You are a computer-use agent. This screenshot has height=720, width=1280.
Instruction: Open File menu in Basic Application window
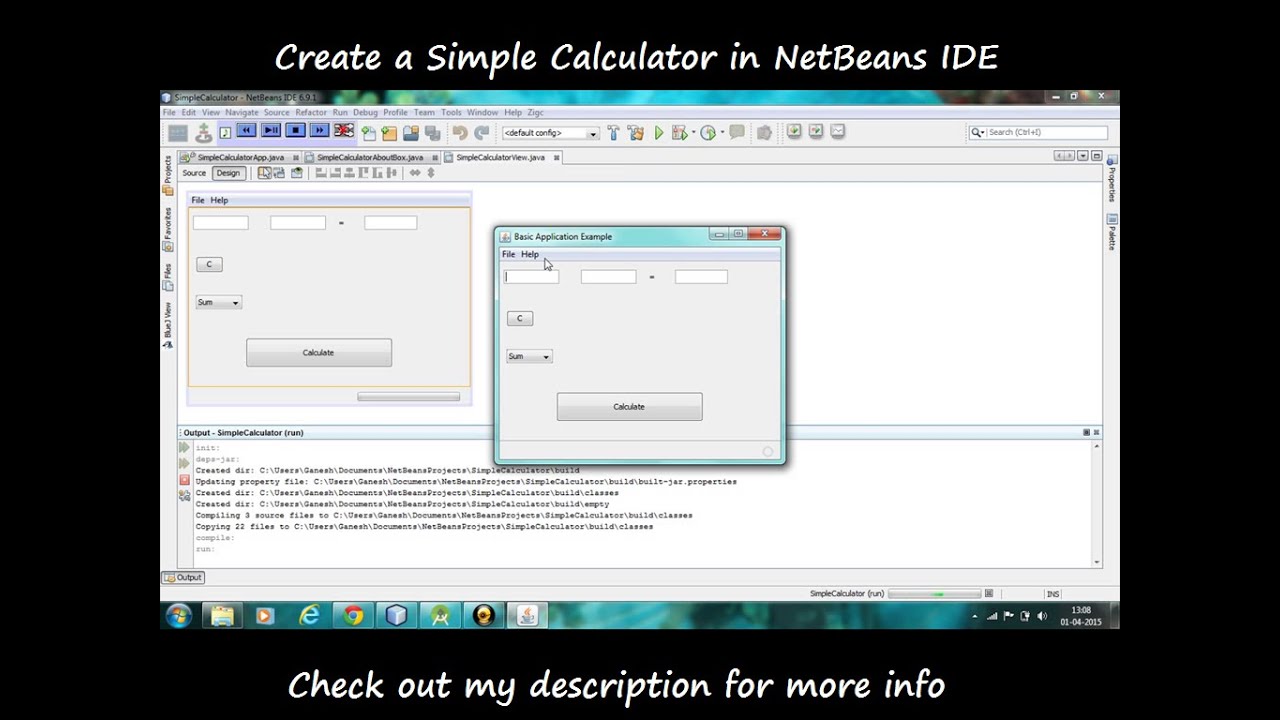[509, 255]
